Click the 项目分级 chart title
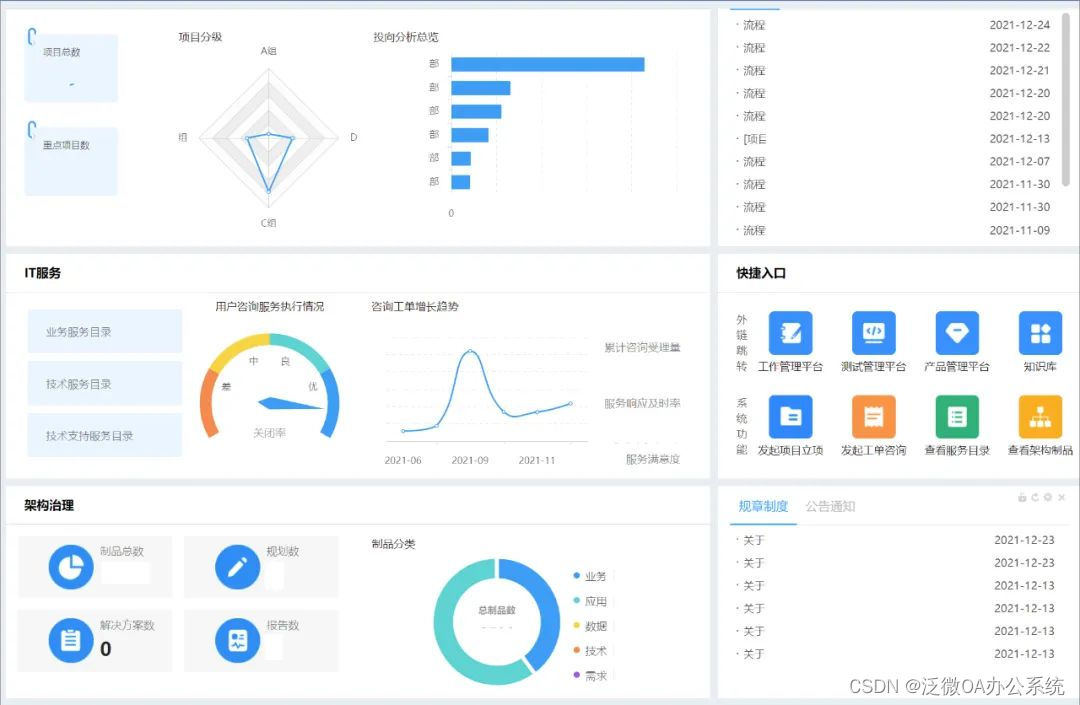1080x705 pixels. pos(200,37)
